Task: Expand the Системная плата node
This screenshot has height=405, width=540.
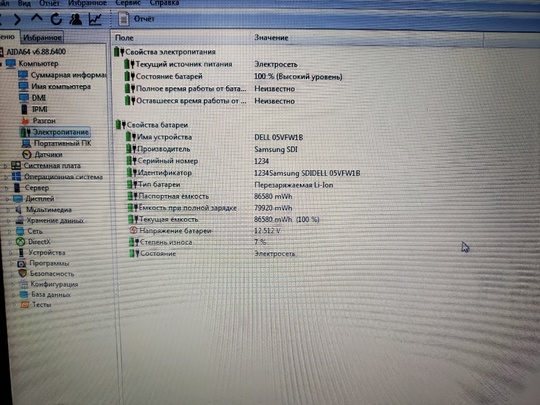Action: pyautogui.click(x=5, y=166)
